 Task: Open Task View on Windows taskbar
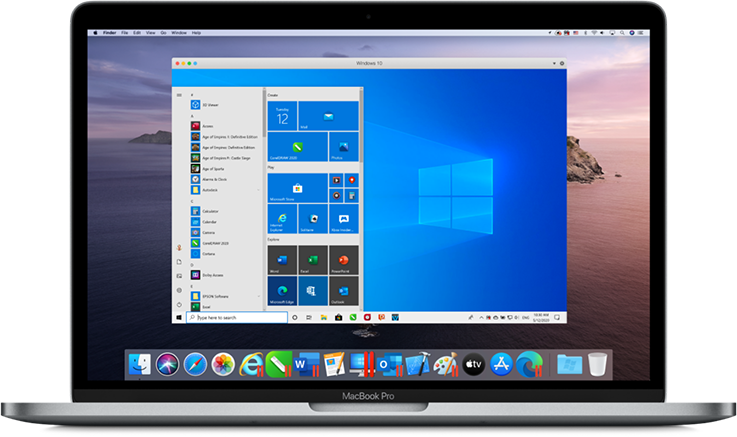[309, 318]
